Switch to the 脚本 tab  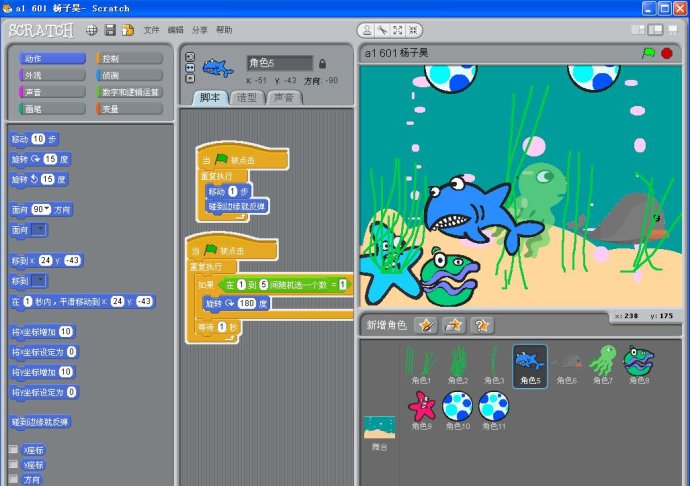pos(210,98)
